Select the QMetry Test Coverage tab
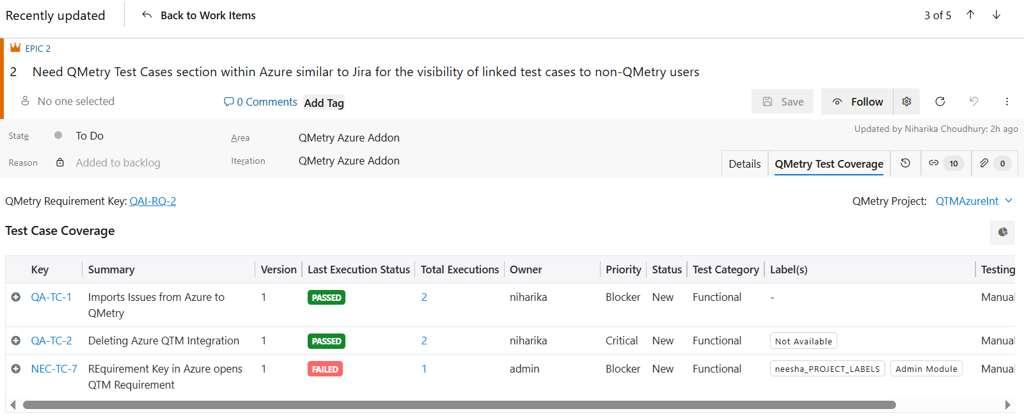1024x418 pixels. pyautogui.click(x=829, y=164)
